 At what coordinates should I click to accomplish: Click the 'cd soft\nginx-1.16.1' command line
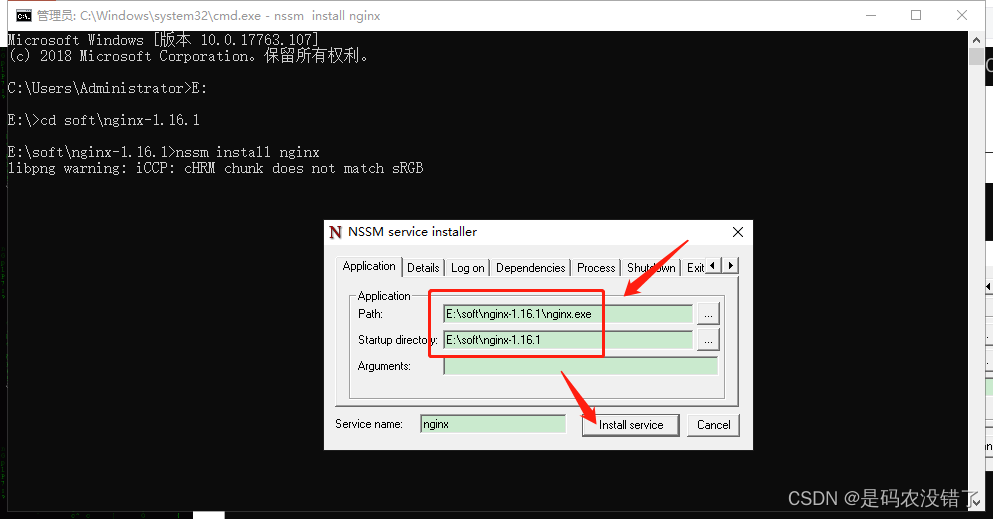pos(104,120)
